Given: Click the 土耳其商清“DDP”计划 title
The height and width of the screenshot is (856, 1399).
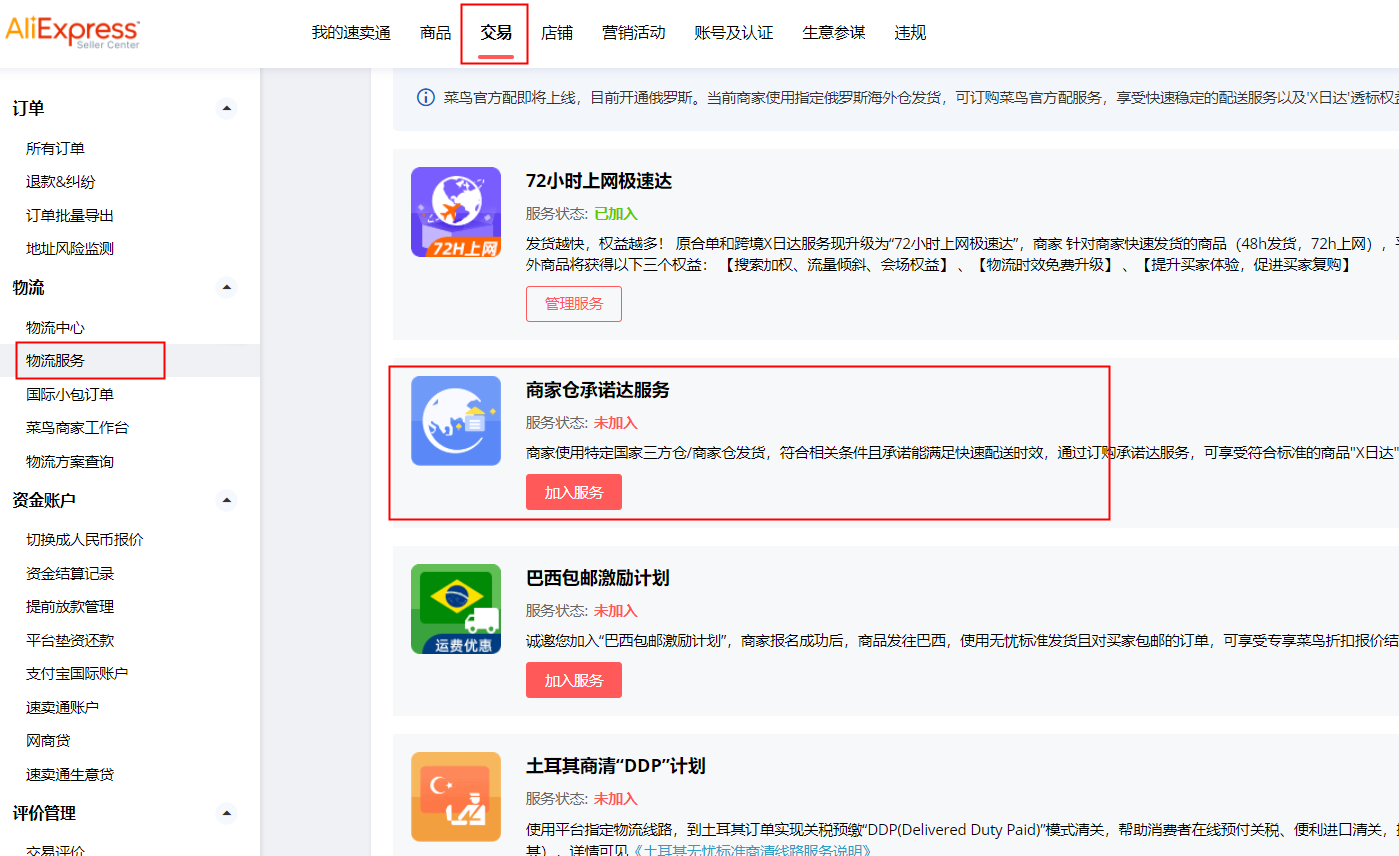Looking at the screenshot, I should click(616, 766).
